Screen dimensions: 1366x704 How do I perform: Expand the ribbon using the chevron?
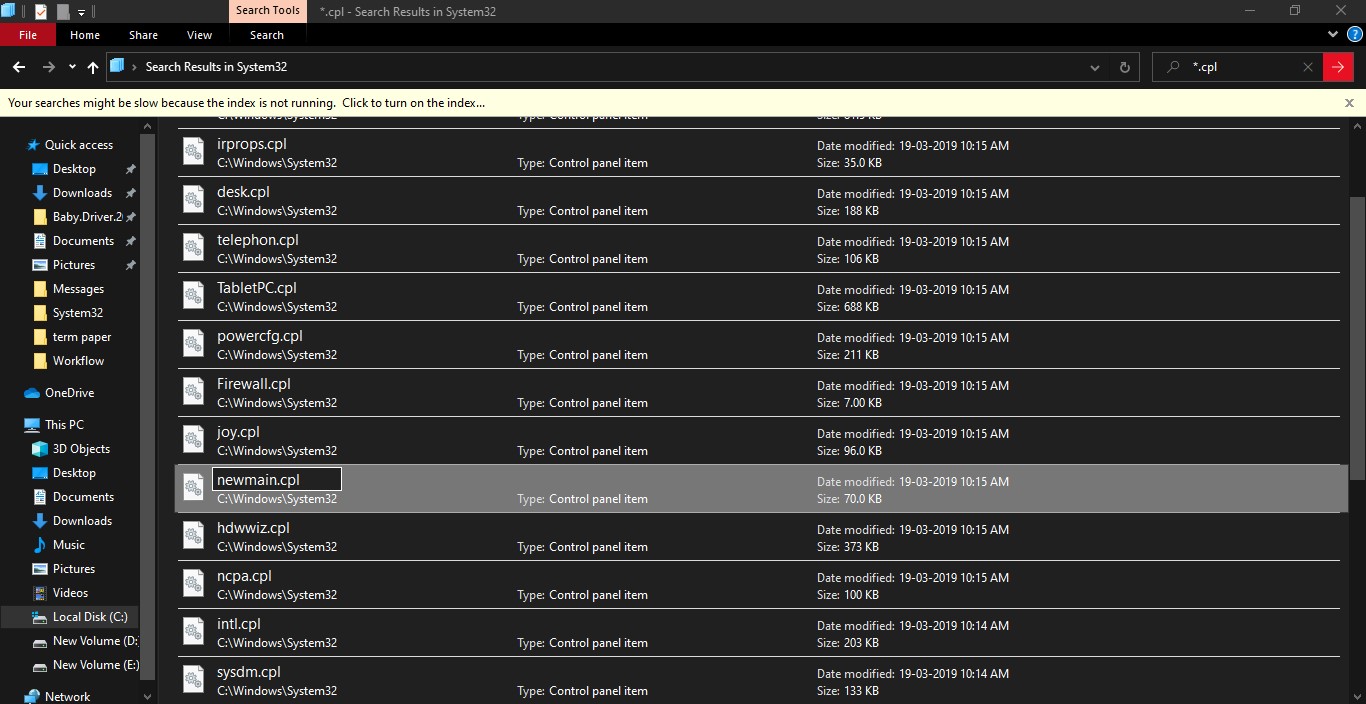(1333, 34)
